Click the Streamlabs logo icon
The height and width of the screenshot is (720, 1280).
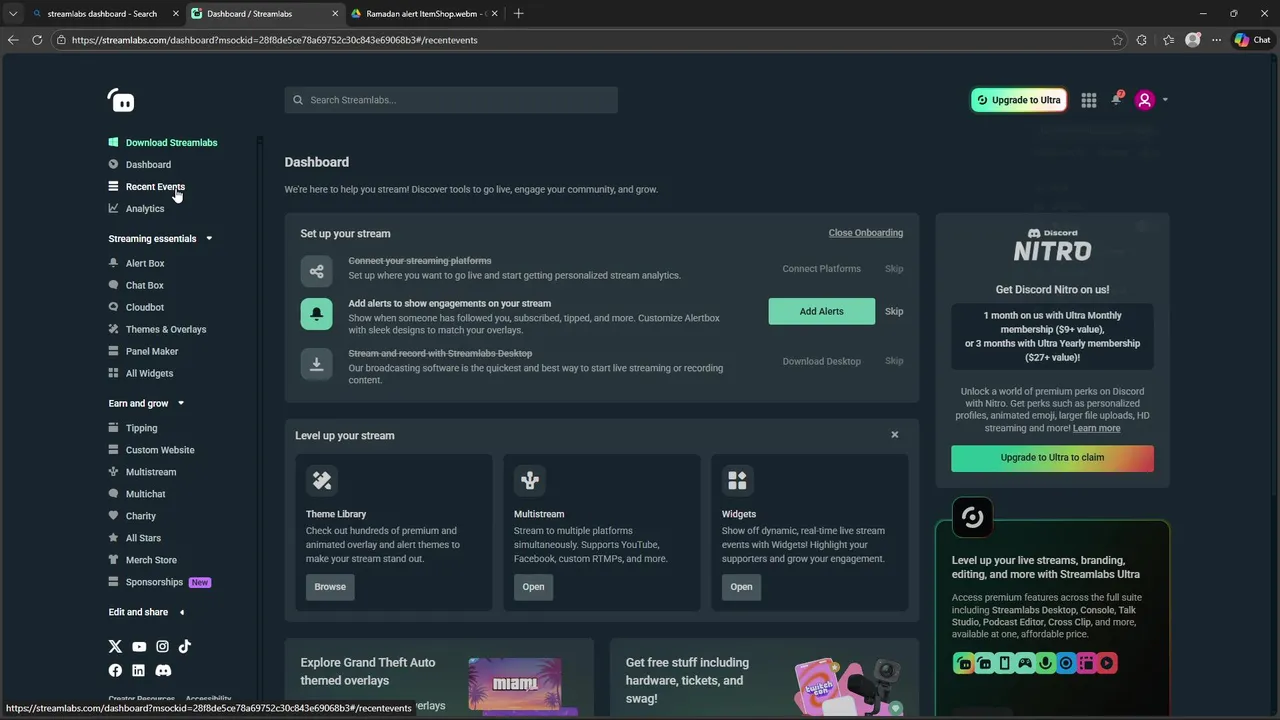[121, 100]
